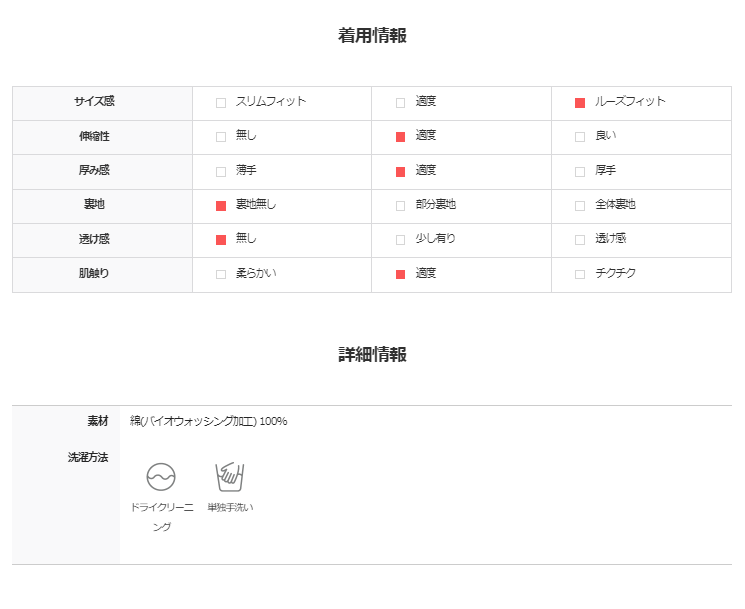Toggle the 裏地無し red checkbox

(221, 206)
